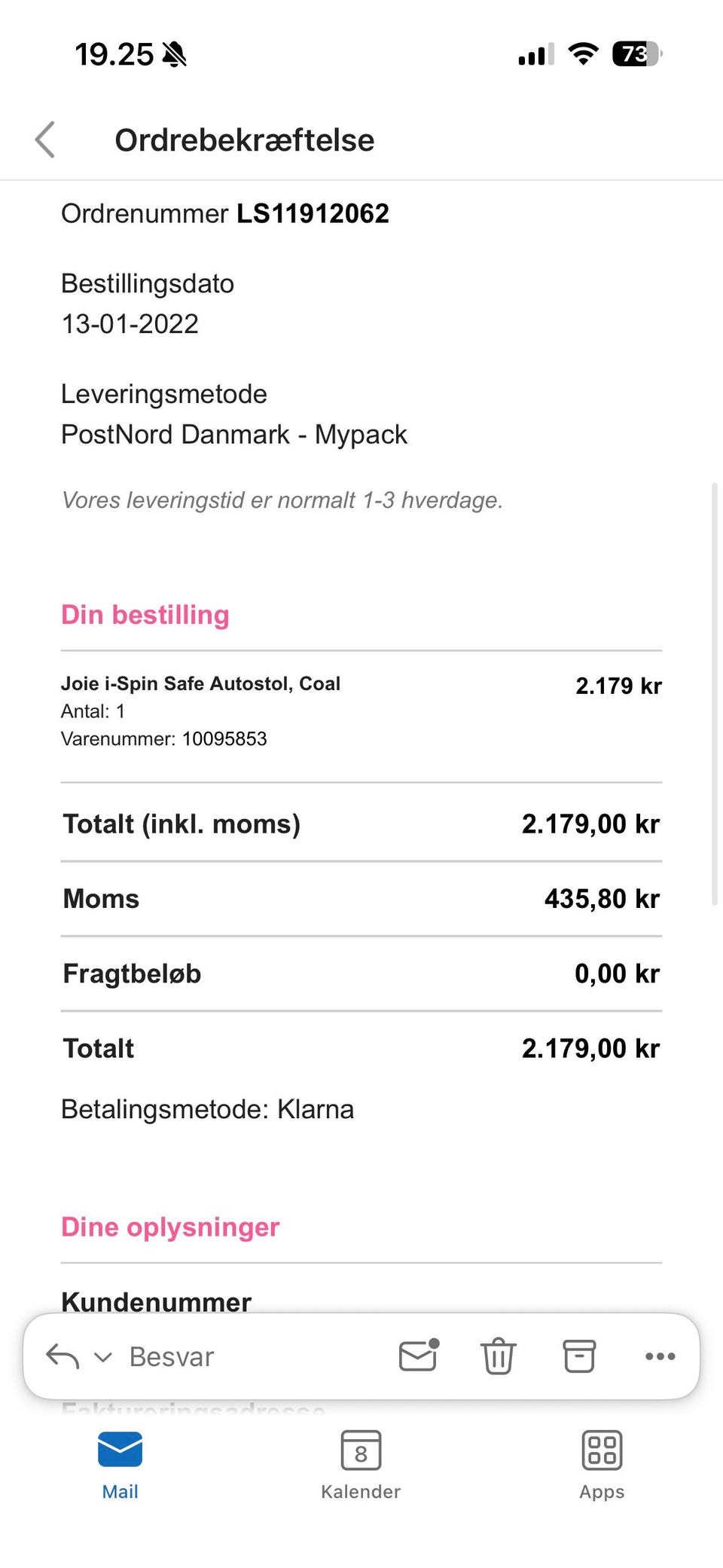This screenshot has height=1568, width=723.
Task: Tap the back arrow chevron
Action: tap(45, 140)
